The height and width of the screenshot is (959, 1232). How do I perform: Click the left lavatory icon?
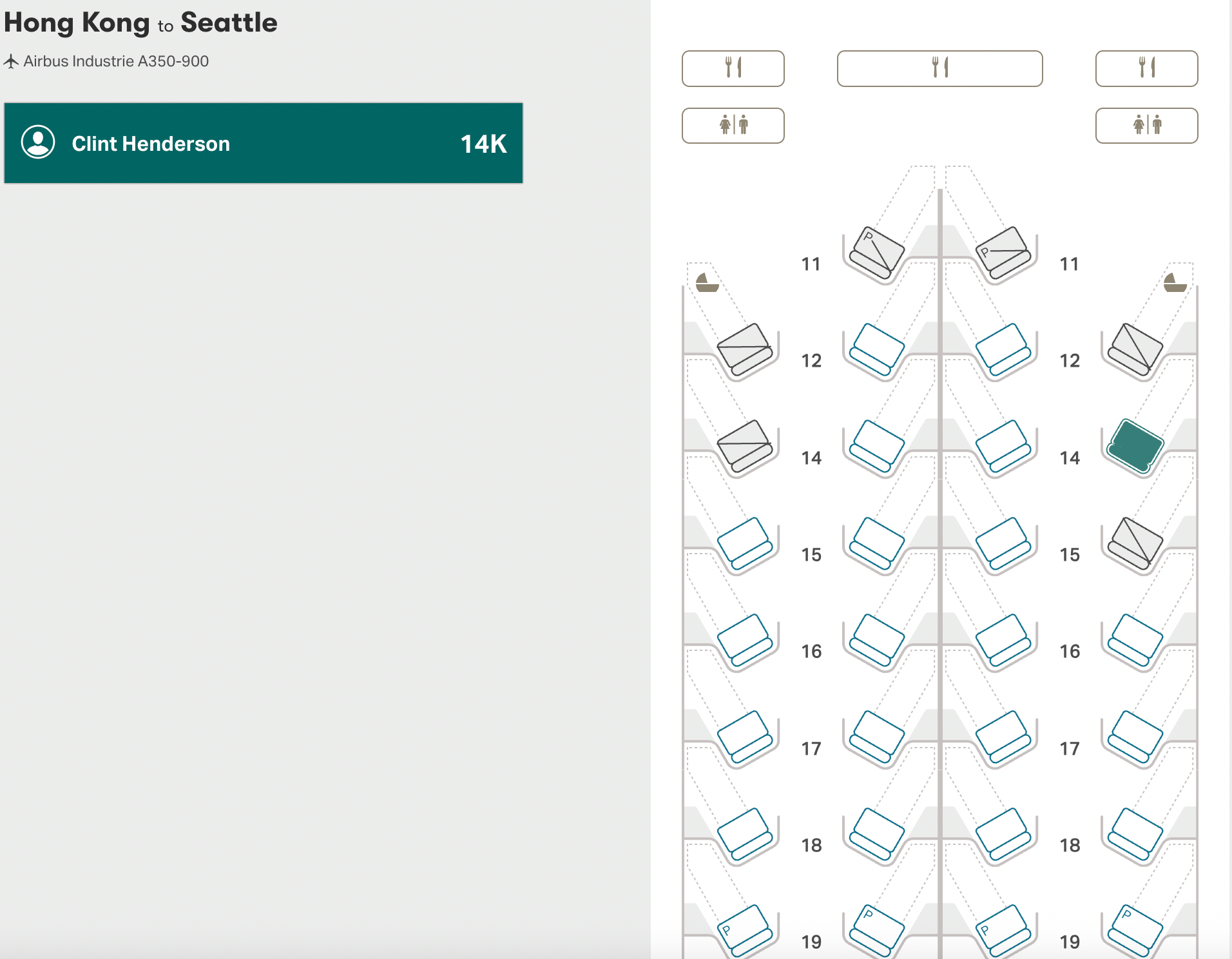coord(733,126)
